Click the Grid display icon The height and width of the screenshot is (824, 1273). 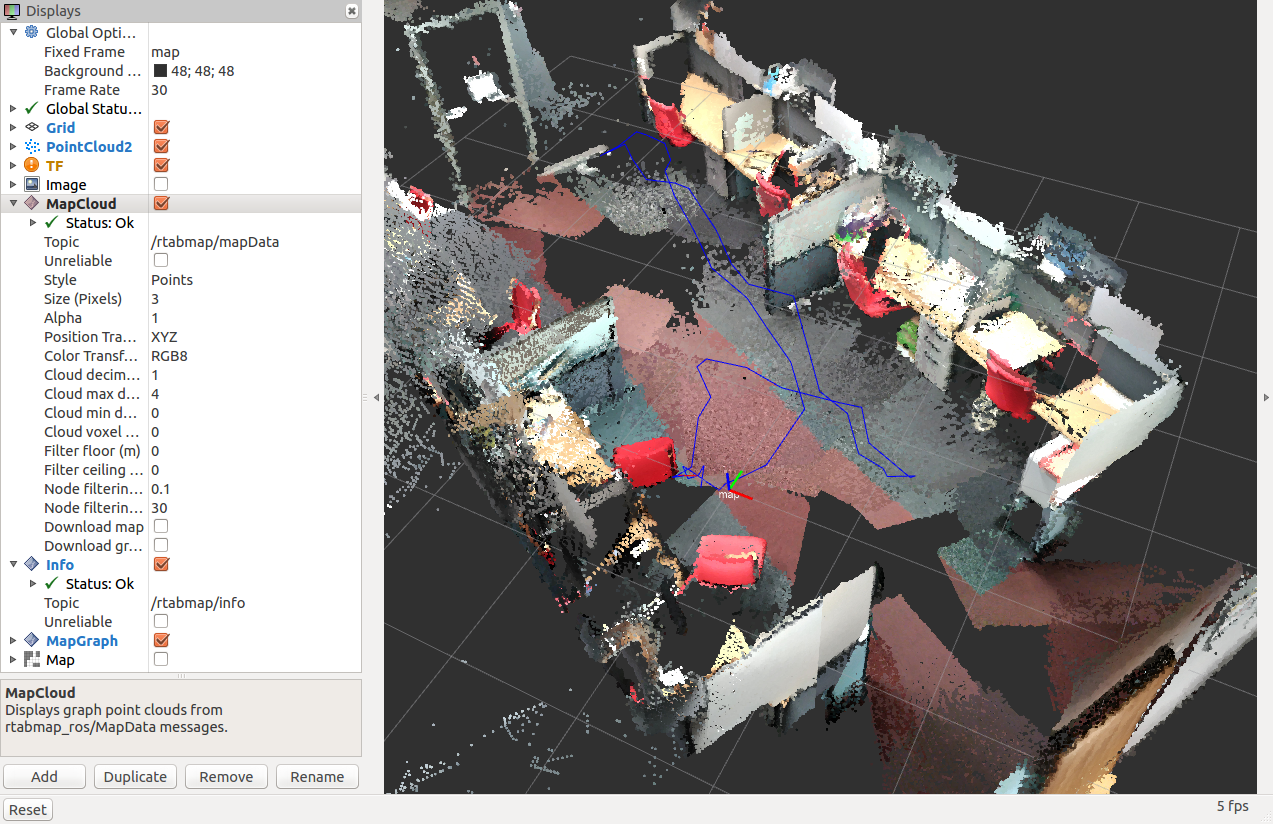click(31, 128)
